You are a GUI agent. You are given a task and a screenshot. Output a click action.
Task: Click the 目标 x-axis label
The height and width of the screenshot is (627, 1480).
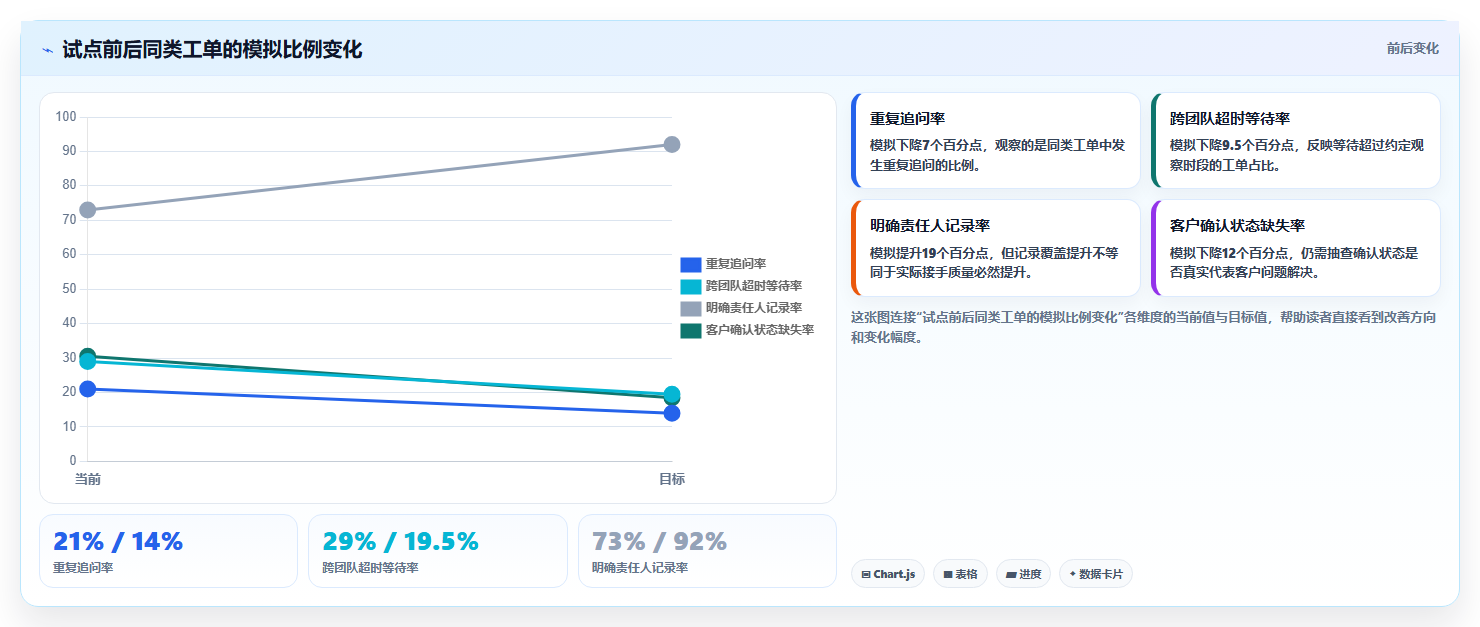pos(672,479)
